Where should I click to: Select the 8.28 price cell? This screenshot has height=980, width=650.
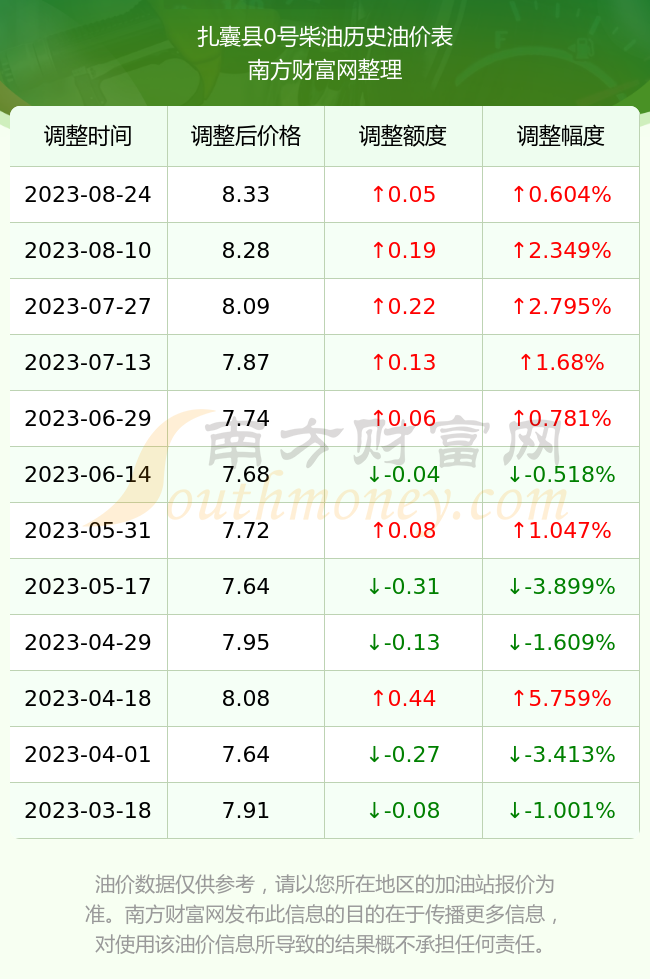click(x=246, y=251)
